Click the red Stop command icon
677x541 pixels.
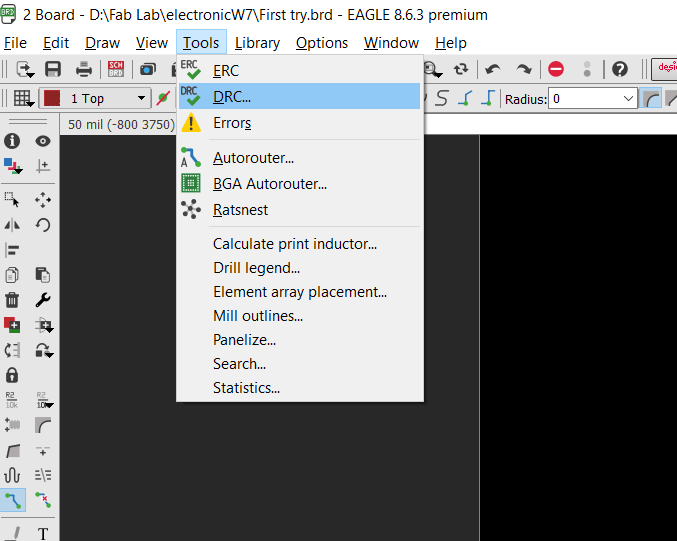(556, 69)
